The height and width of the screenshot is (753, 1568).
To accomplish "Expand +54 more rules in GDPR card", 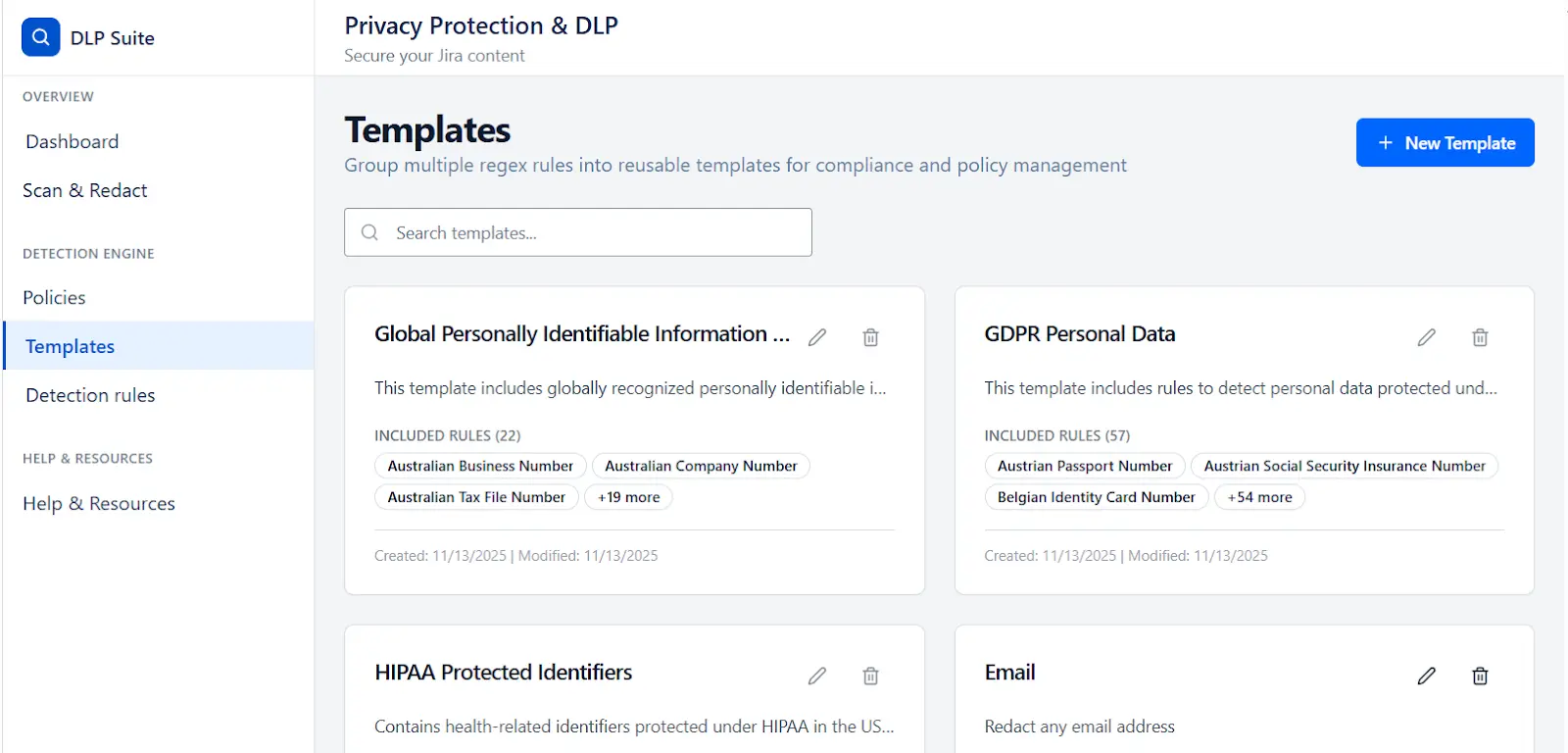I will pos(1259,497).
